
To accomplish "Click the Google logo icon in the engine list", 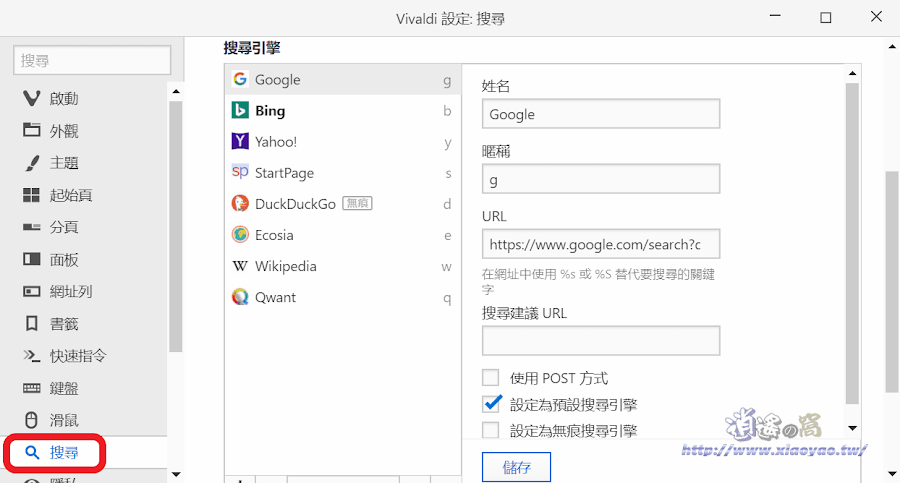I will tap(240, 79).
